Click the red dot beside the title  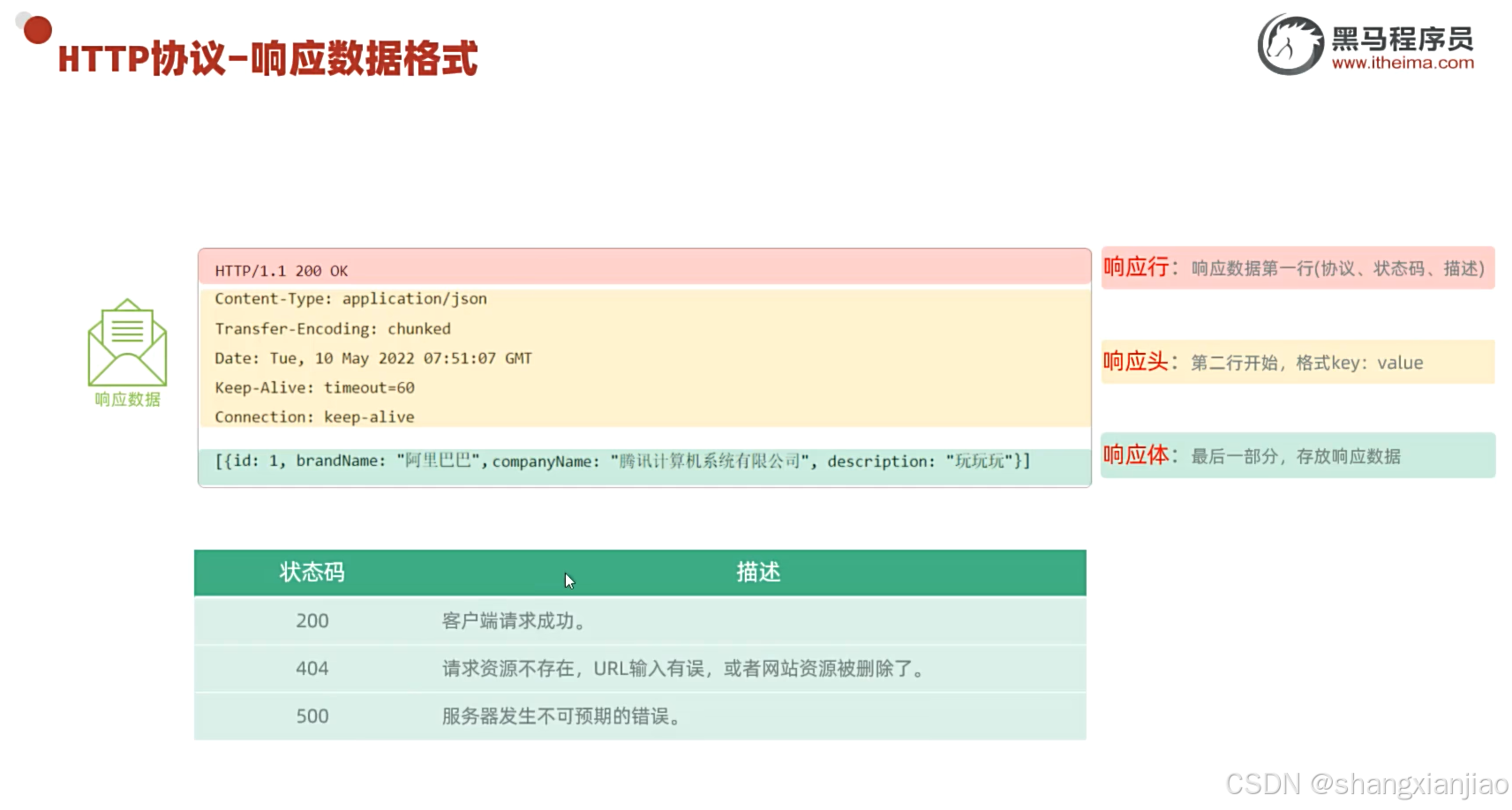tap(38, 30)
